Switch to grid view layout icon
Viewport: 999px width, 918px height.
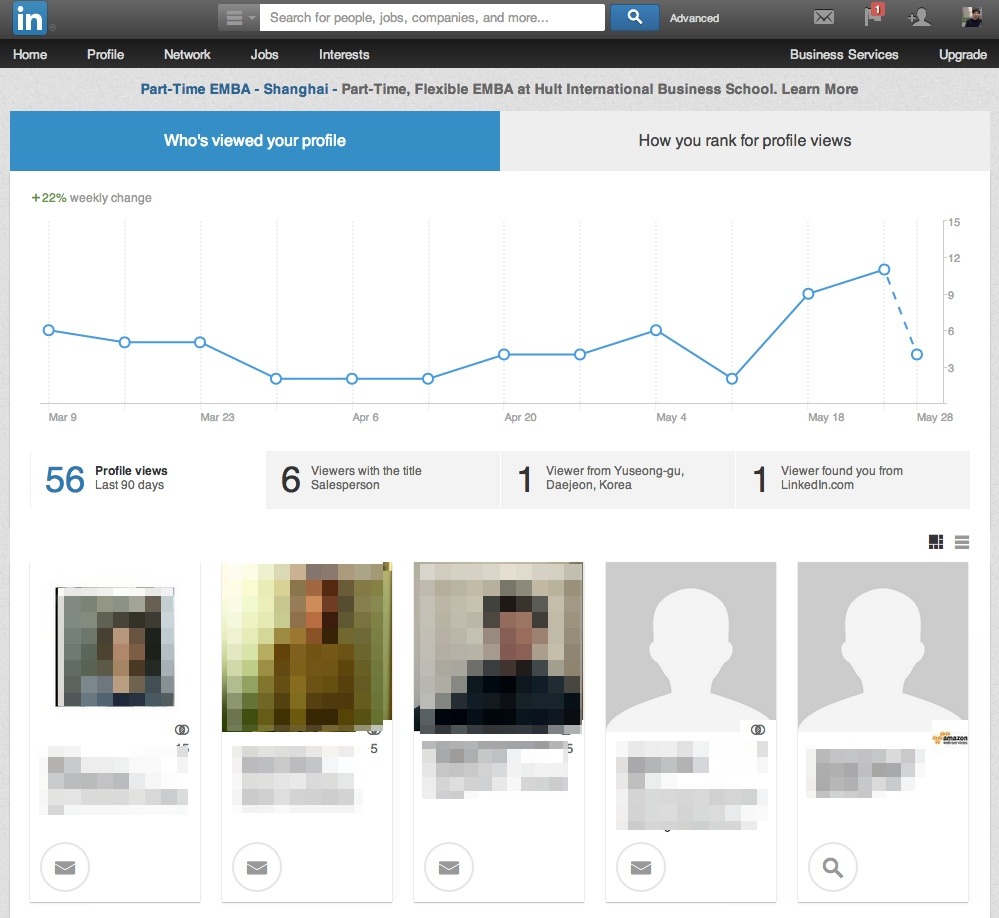click(936, 542)
